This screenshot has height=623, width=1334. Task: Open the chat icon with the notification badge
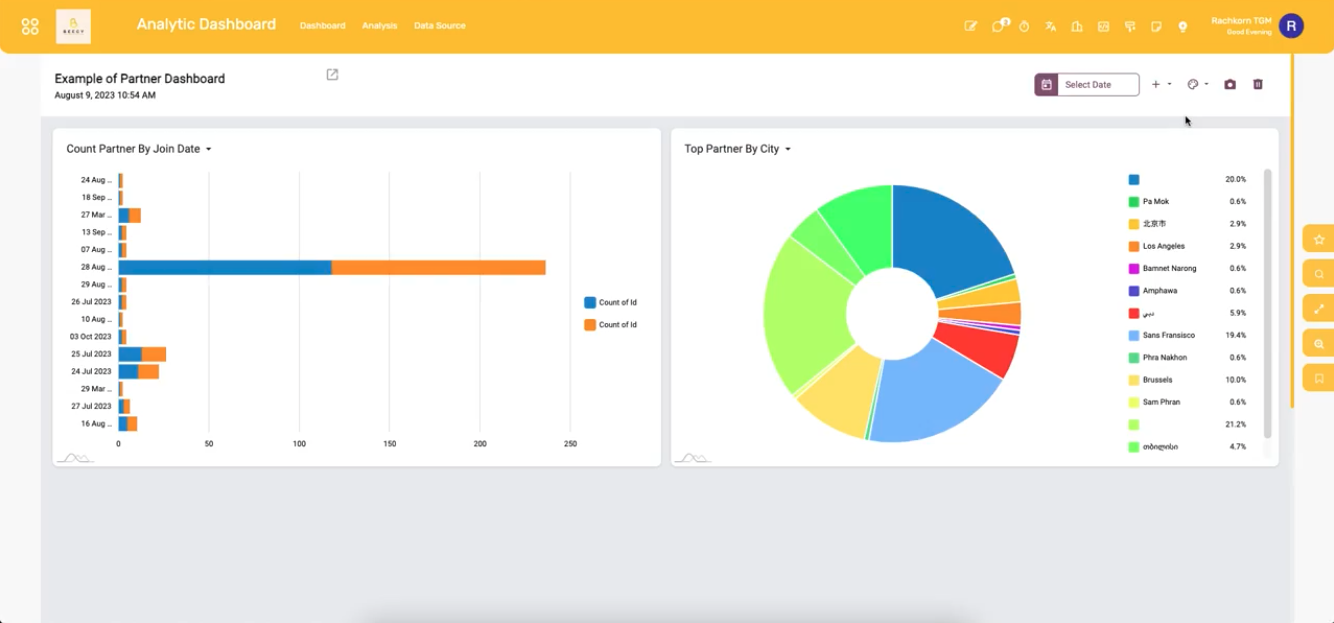999,26
